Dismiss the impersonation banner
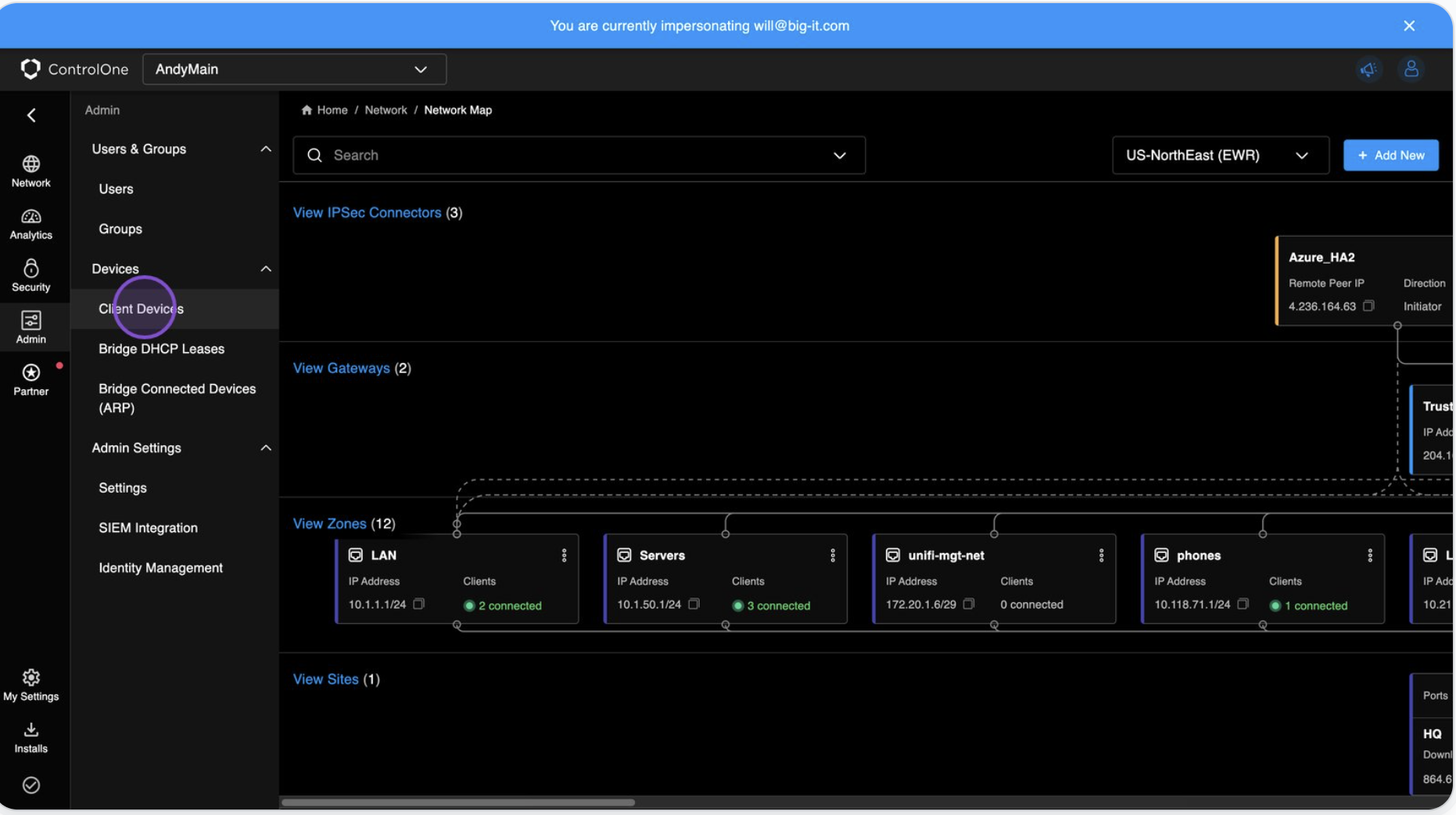The height and width of the screenshot is (815, 1456). (1410, 26)
